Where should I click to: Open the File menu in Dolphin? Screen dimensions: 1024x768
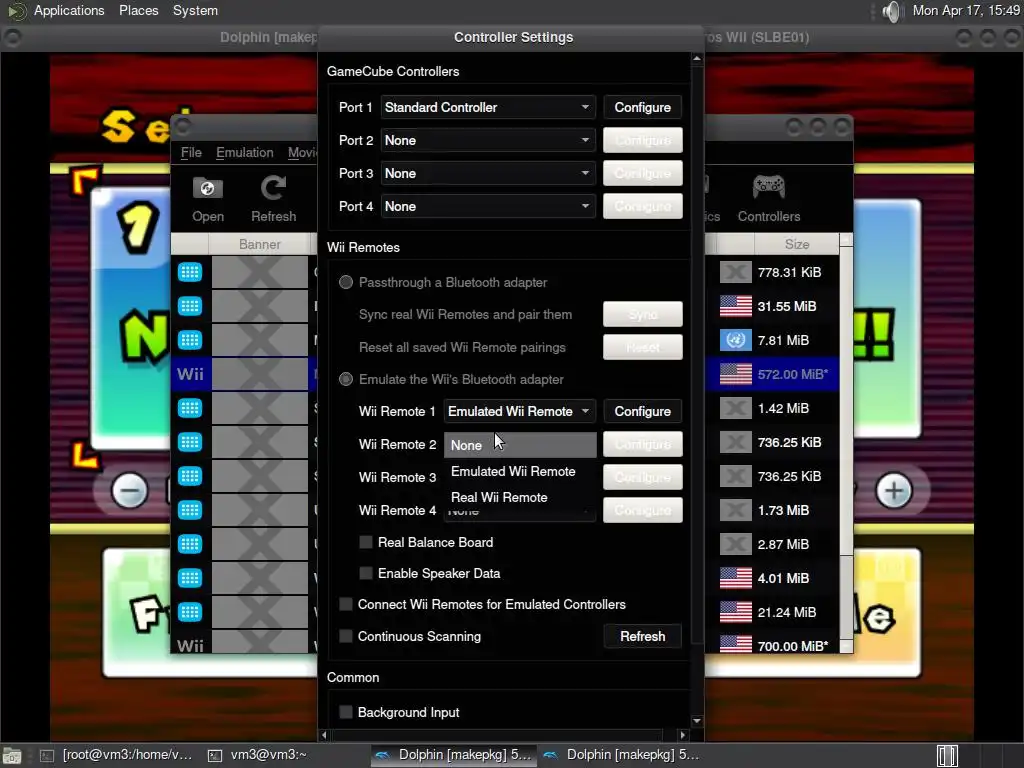point(191,152)
